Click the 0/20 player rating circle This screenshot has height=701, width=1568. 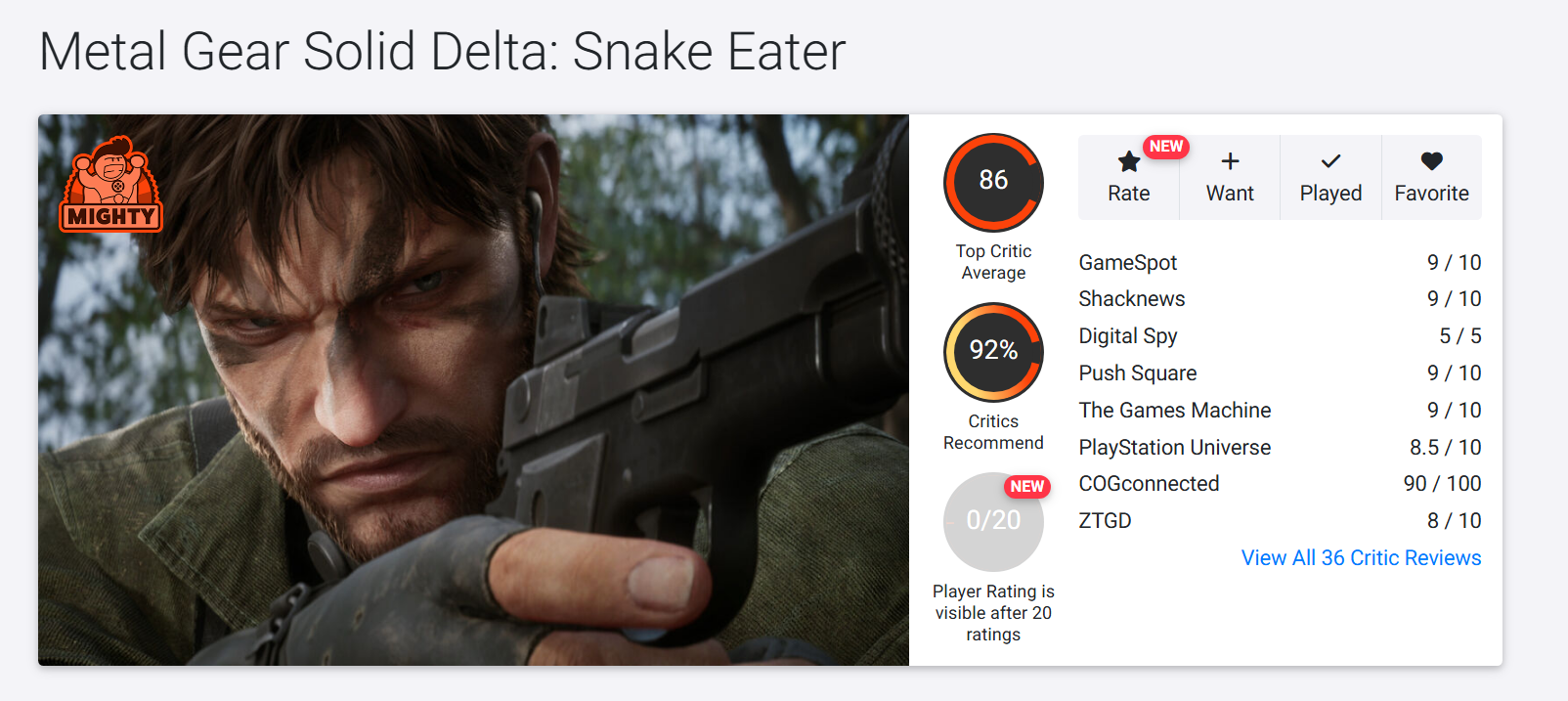pos(993,521)
